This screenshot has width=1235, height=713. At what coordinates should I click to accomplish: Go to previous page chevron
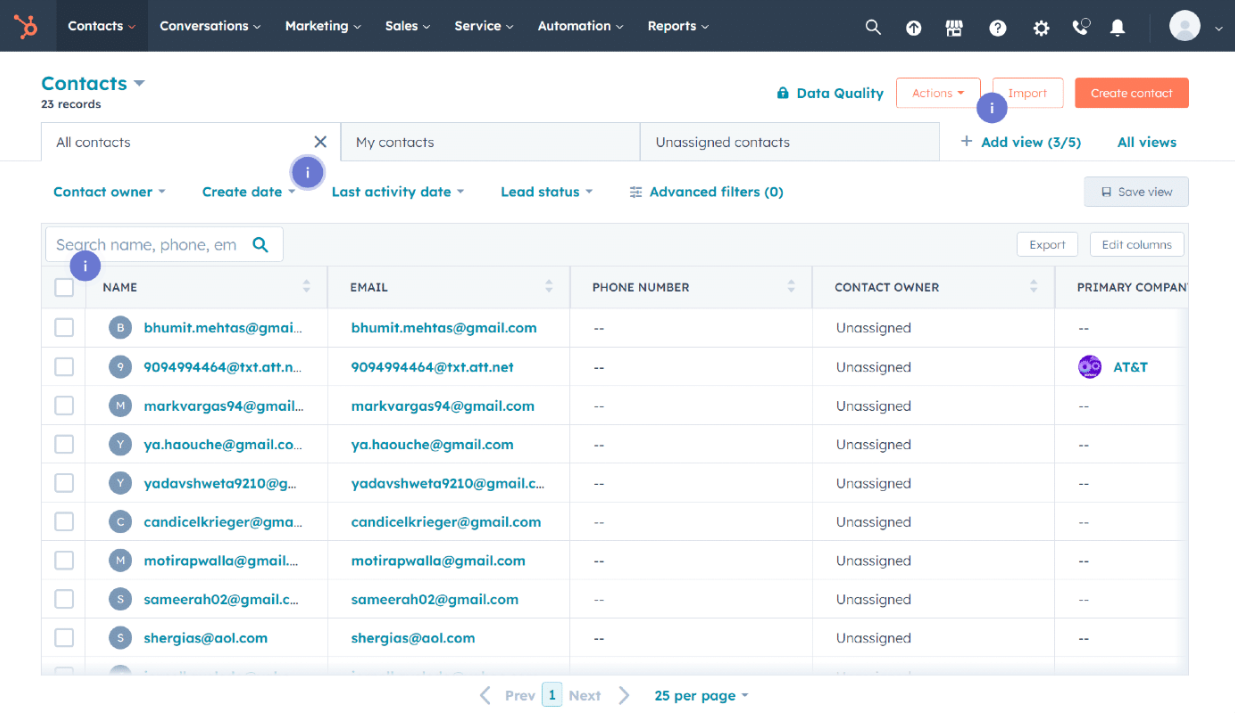pos(485,695)
